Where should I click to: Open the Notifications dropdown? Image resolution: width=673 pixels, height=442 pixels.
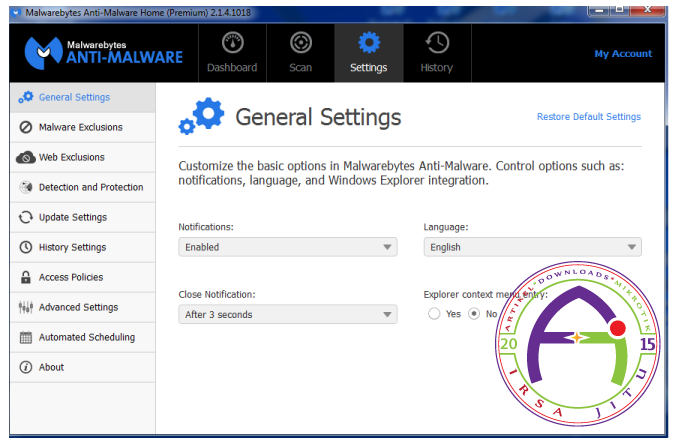coord(288,248)
